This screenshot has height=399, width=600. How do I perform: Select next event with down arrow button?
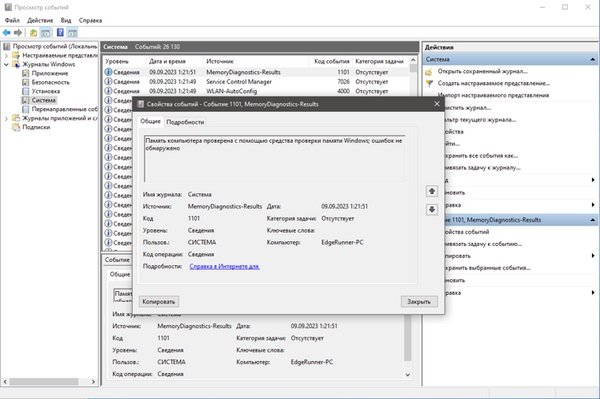(432, 209)
